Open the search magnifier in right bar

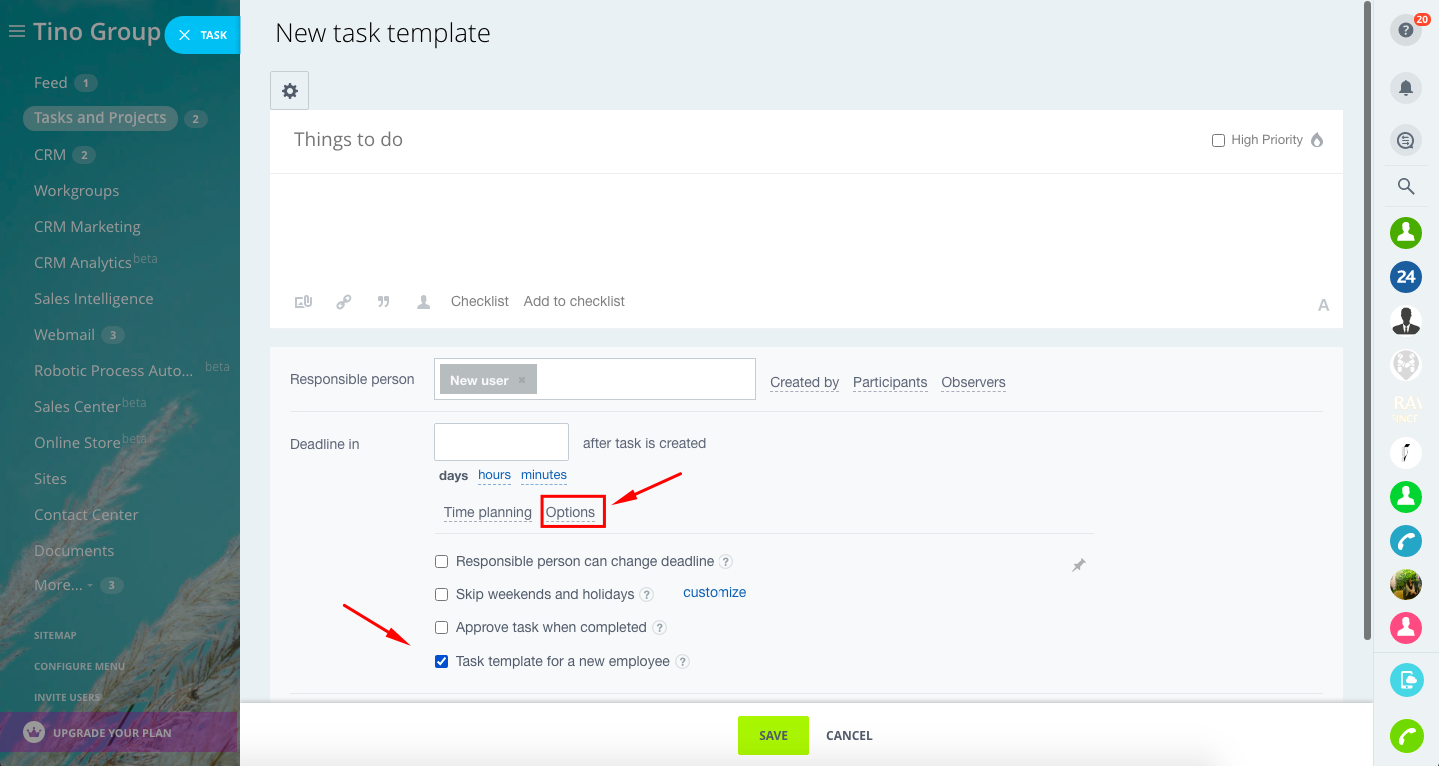point(1406,186)
